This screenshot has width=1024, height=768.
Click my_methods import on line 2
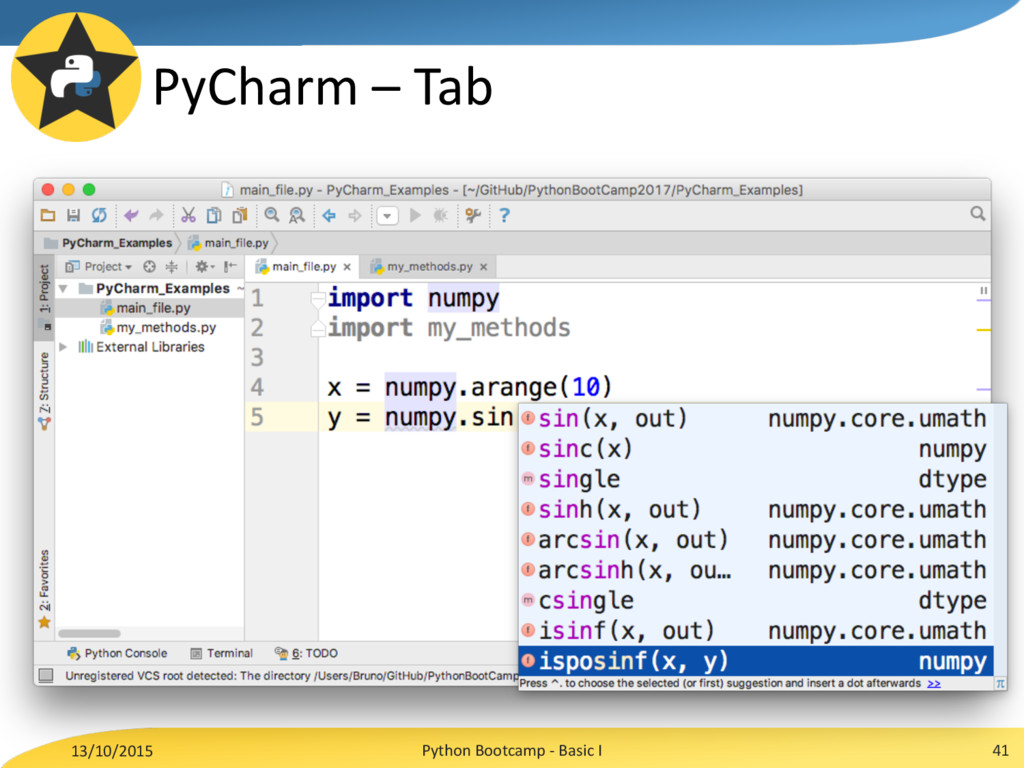[x=498, y=328]
